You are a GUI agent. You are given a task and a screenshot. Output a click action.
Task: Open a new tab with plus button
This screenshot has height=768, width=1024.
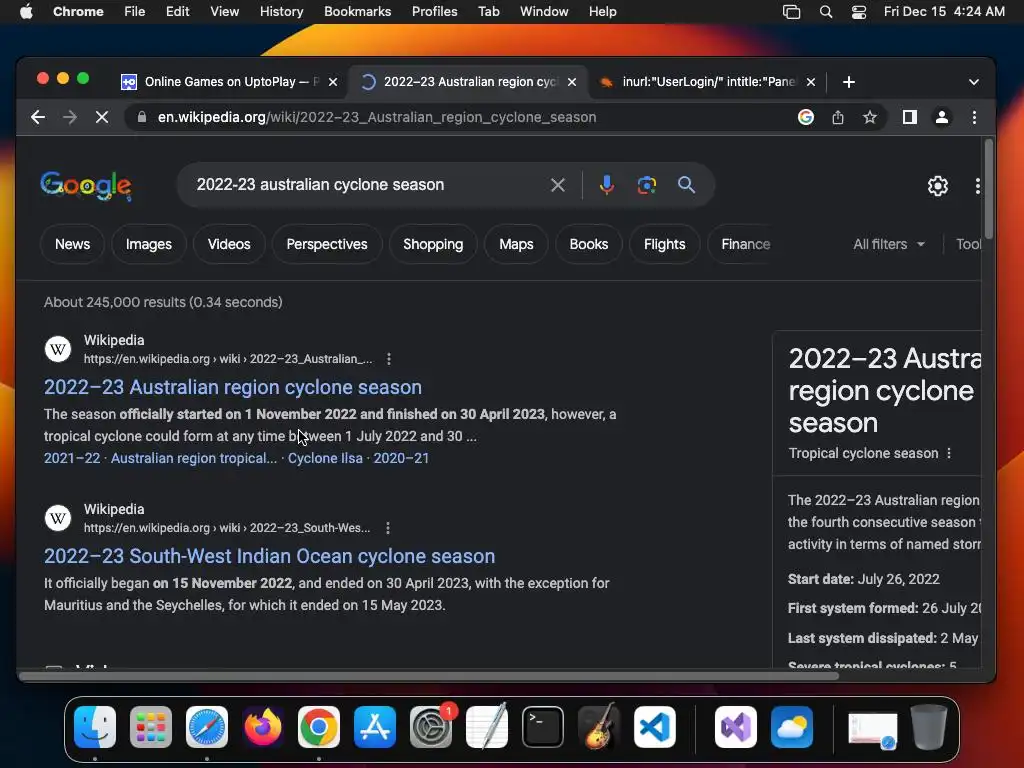point(848,82)
